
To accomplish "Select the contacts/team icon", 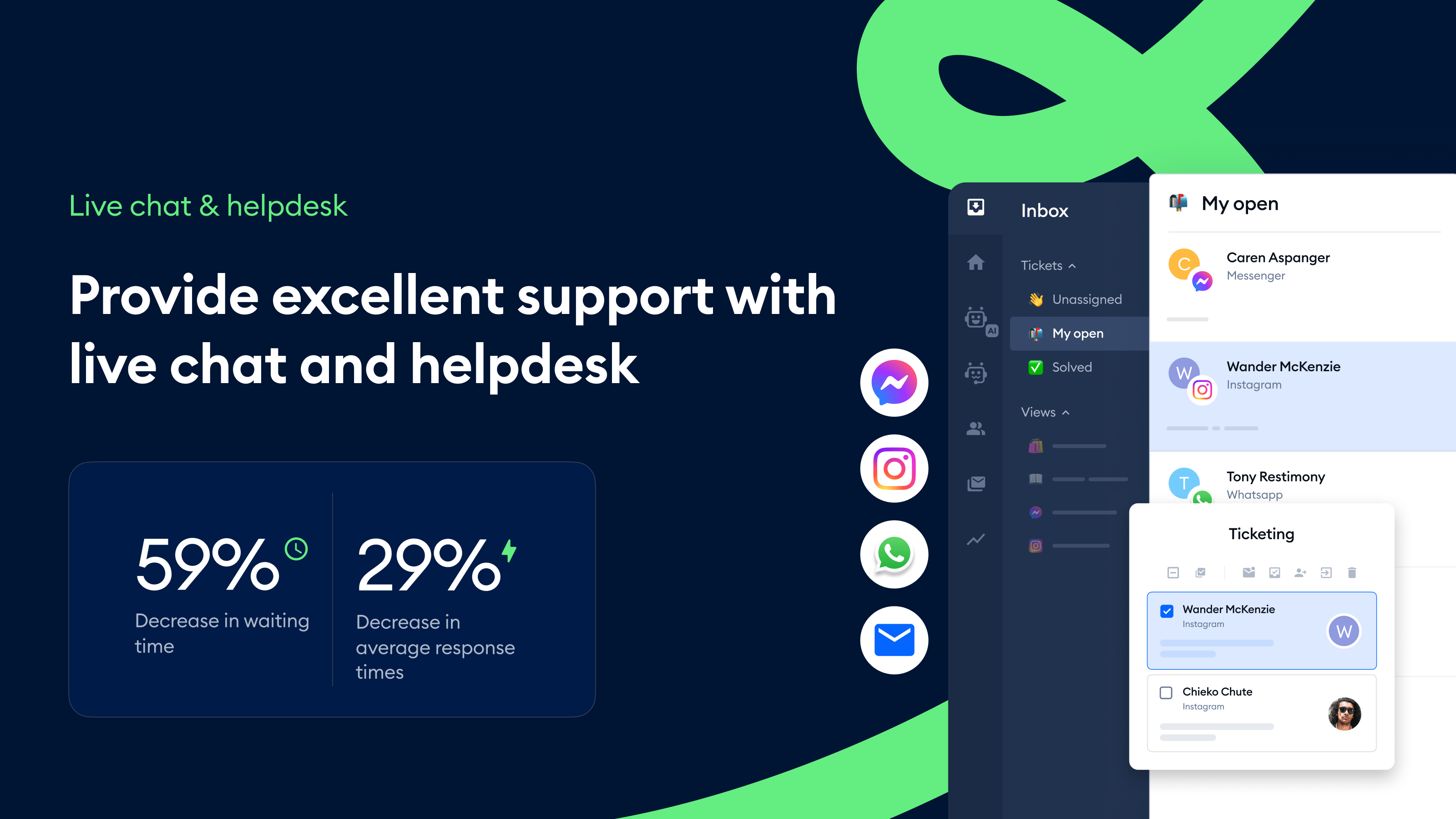I will (x=977, y=429).
